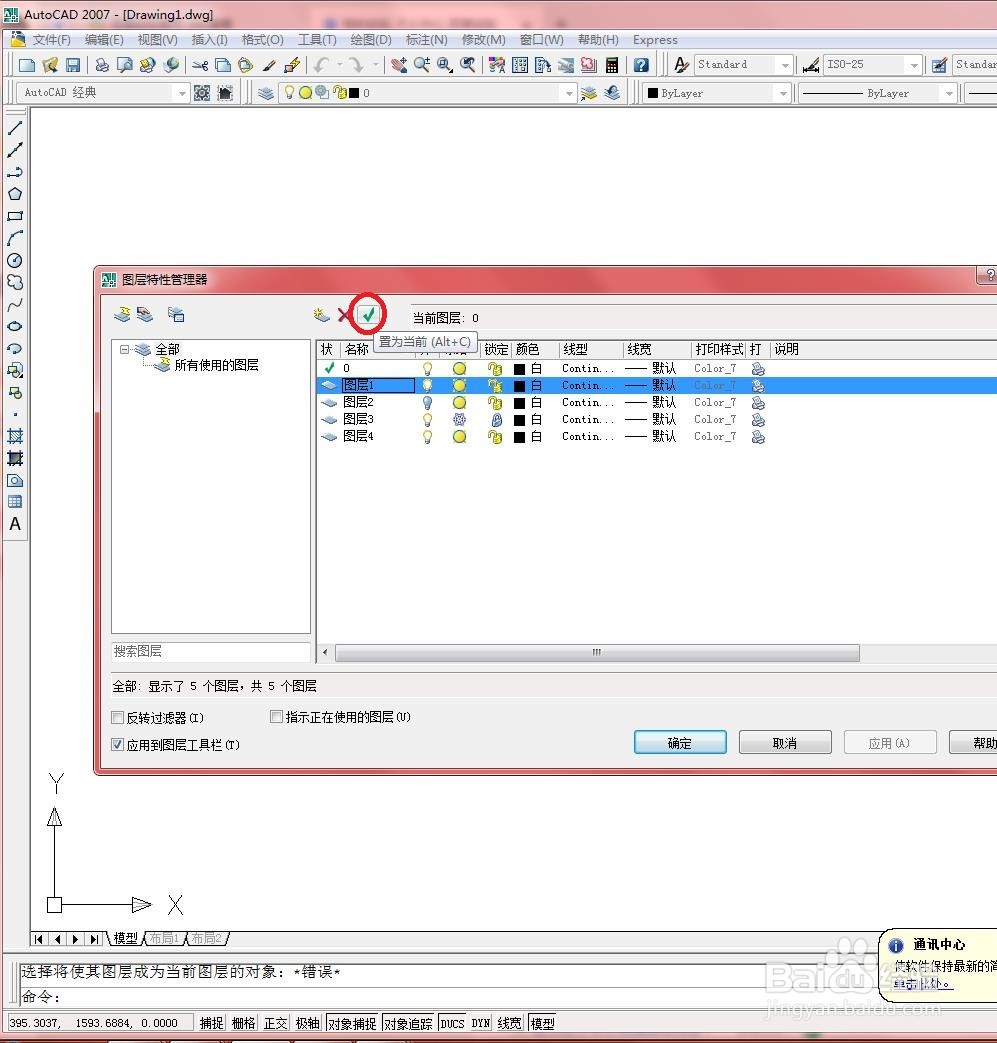This screenshot has height=1043, width=997.
Task: Click color swatch of layer 0
Action: (x=519, y=369)
